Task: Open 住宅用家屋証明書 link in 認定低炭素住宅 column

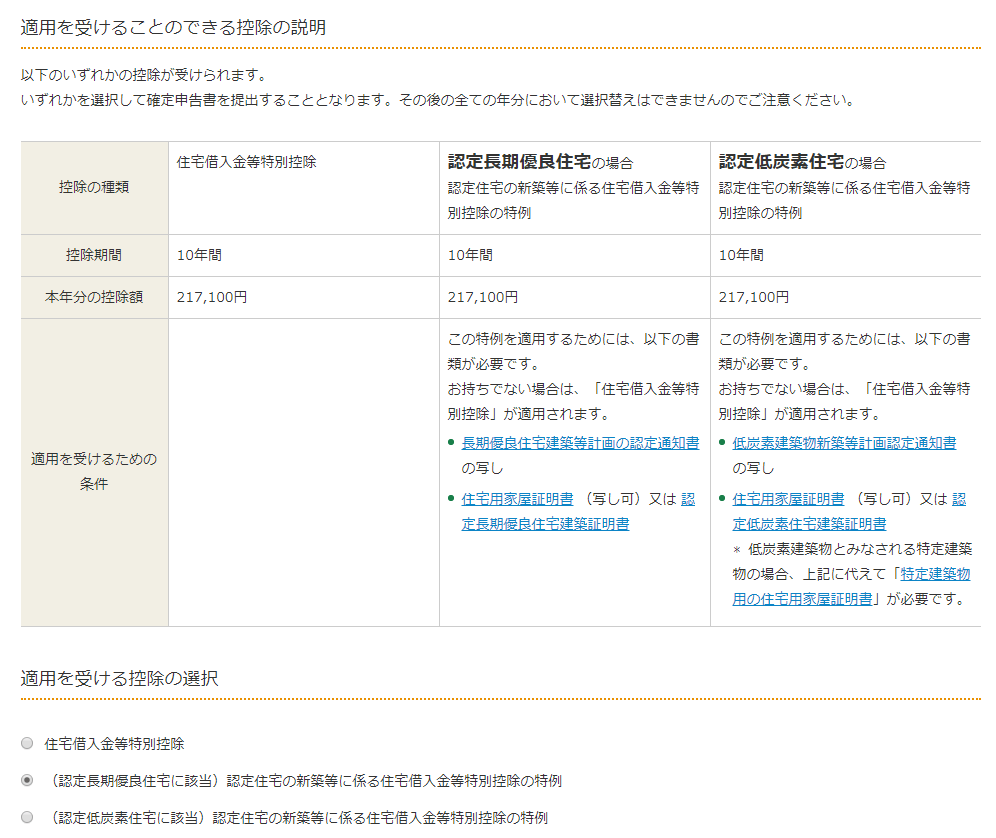Action: click(788, 499)
